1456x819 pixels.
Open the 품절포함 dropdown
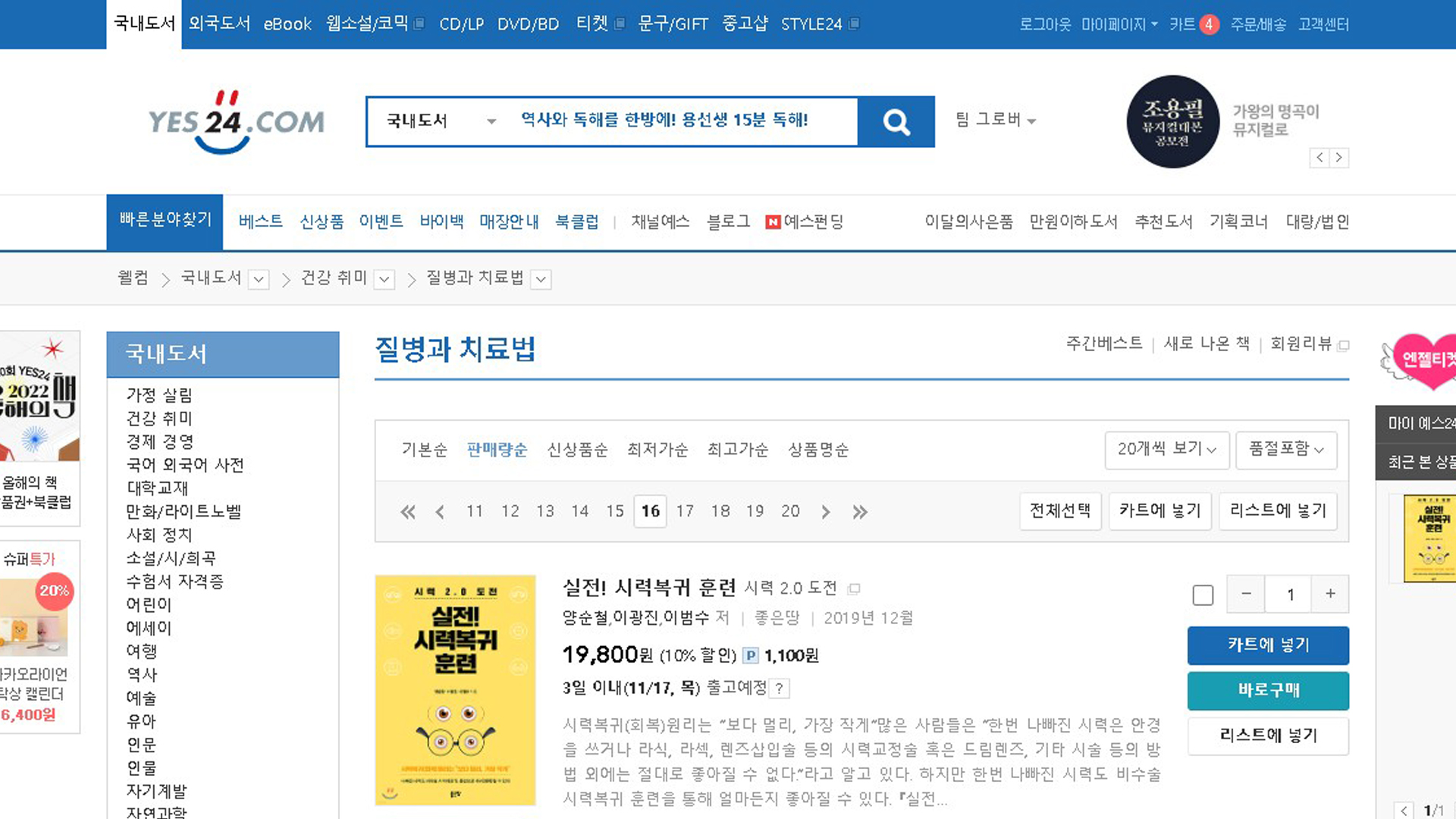click(1286, 449)
